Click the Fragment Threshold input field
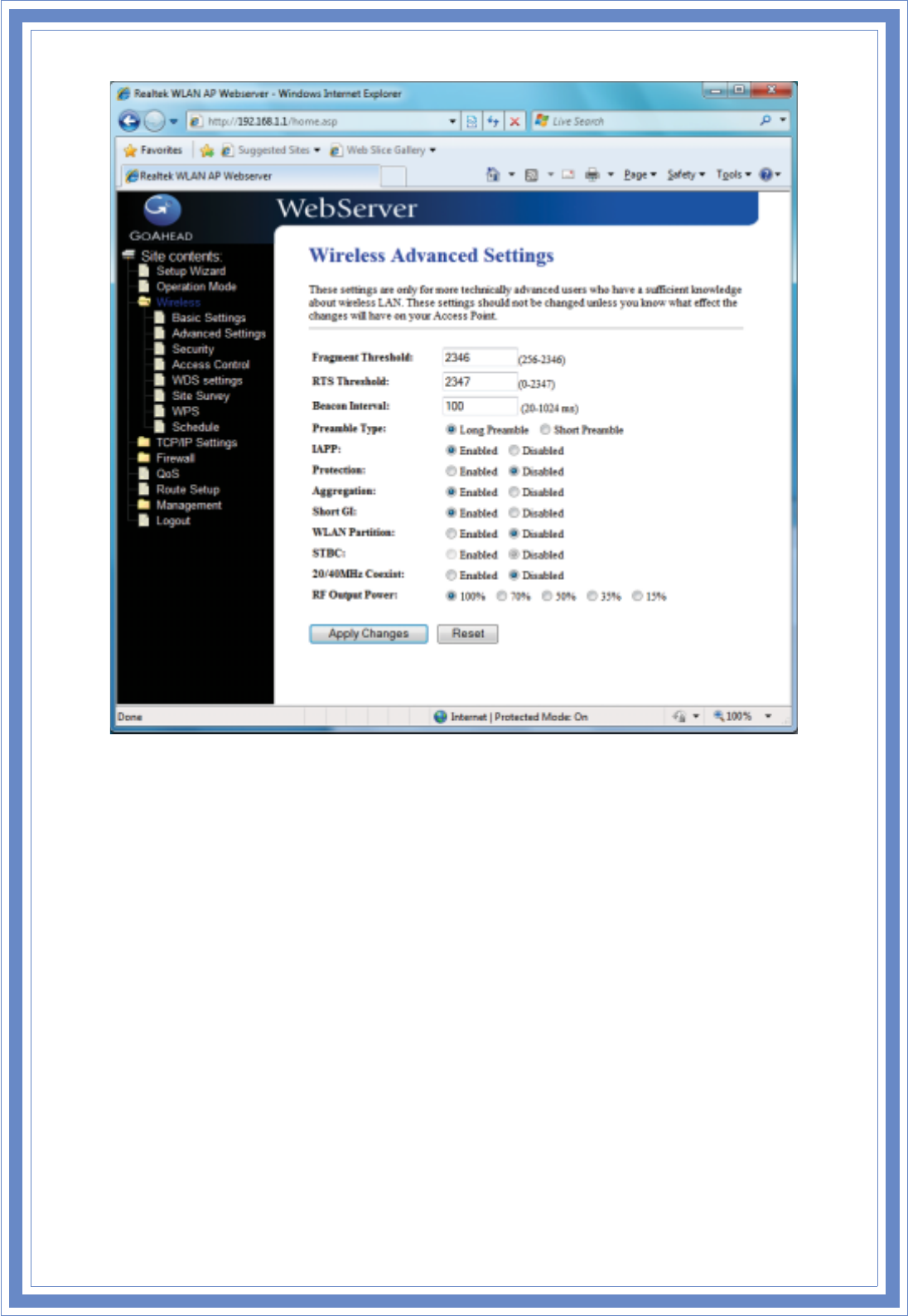The width and height of the screenshot is (908, 1316). click(480, 357)
